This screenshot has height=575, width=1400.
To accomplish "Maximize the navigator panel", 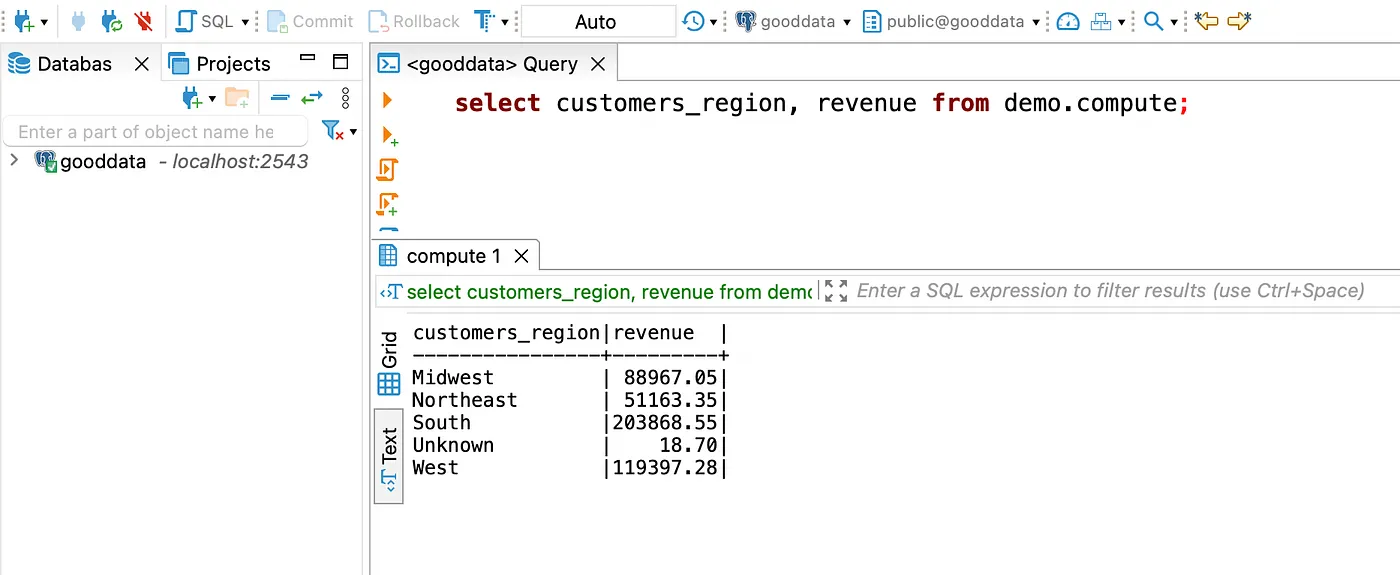I will click(x=340, y=62).
